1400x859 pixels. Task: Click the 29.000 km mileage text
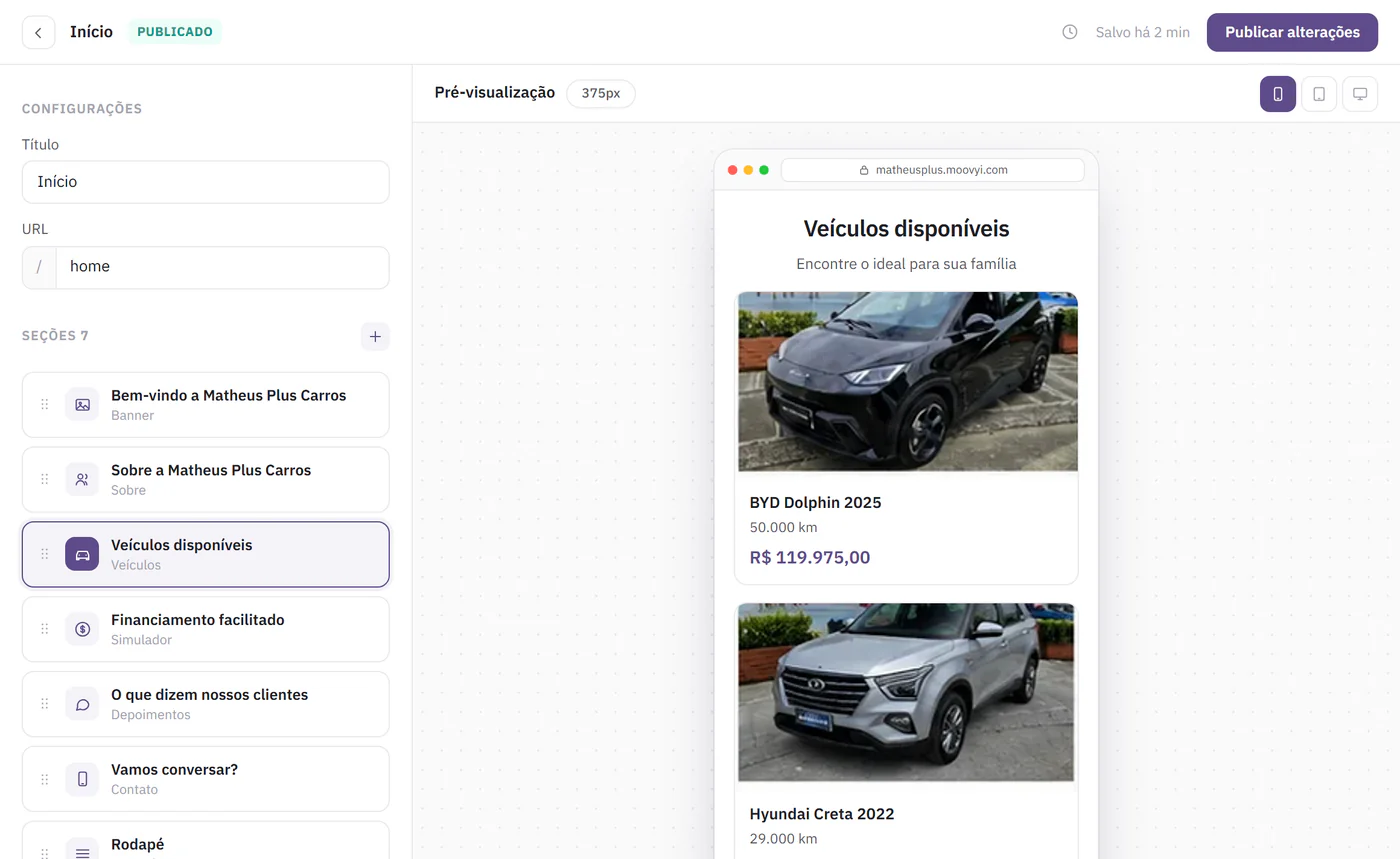[783, 838]
